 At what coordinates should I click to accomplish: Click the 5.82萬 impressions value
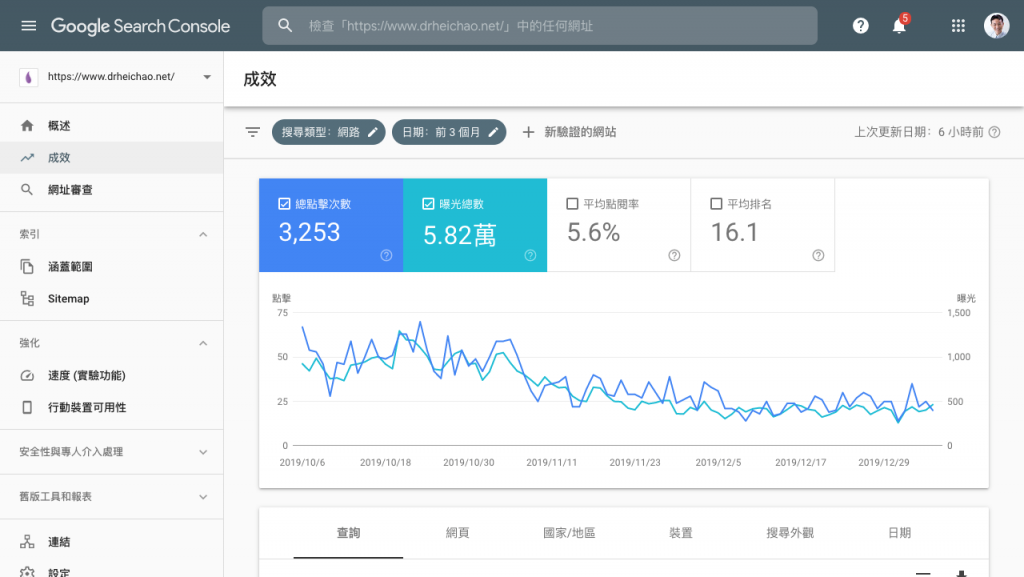[460, 235]
